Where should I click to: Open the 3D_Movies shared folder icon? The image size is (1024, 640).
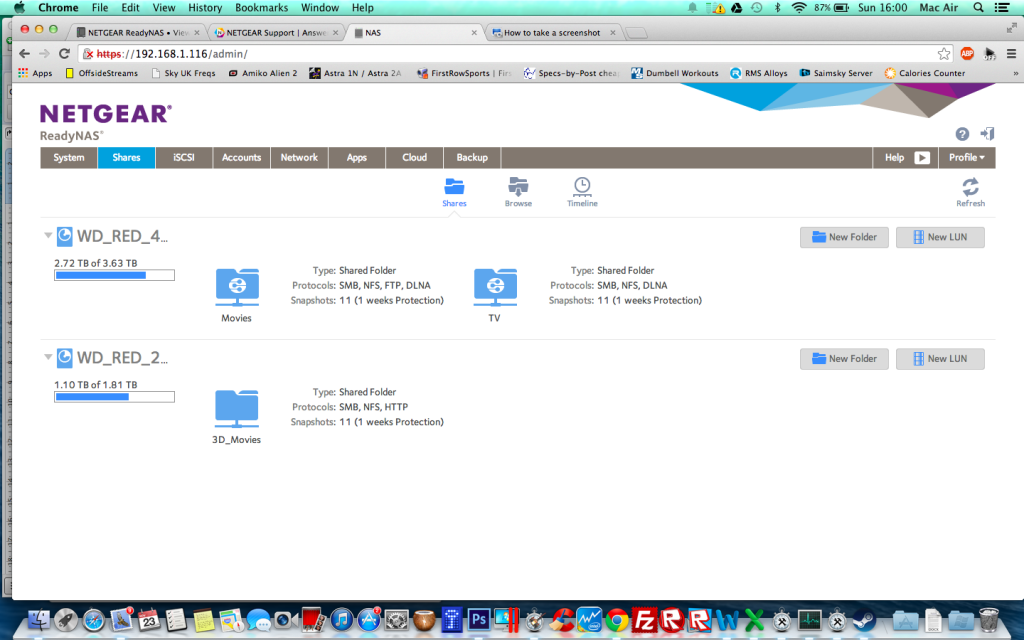[x=237, y=409]
